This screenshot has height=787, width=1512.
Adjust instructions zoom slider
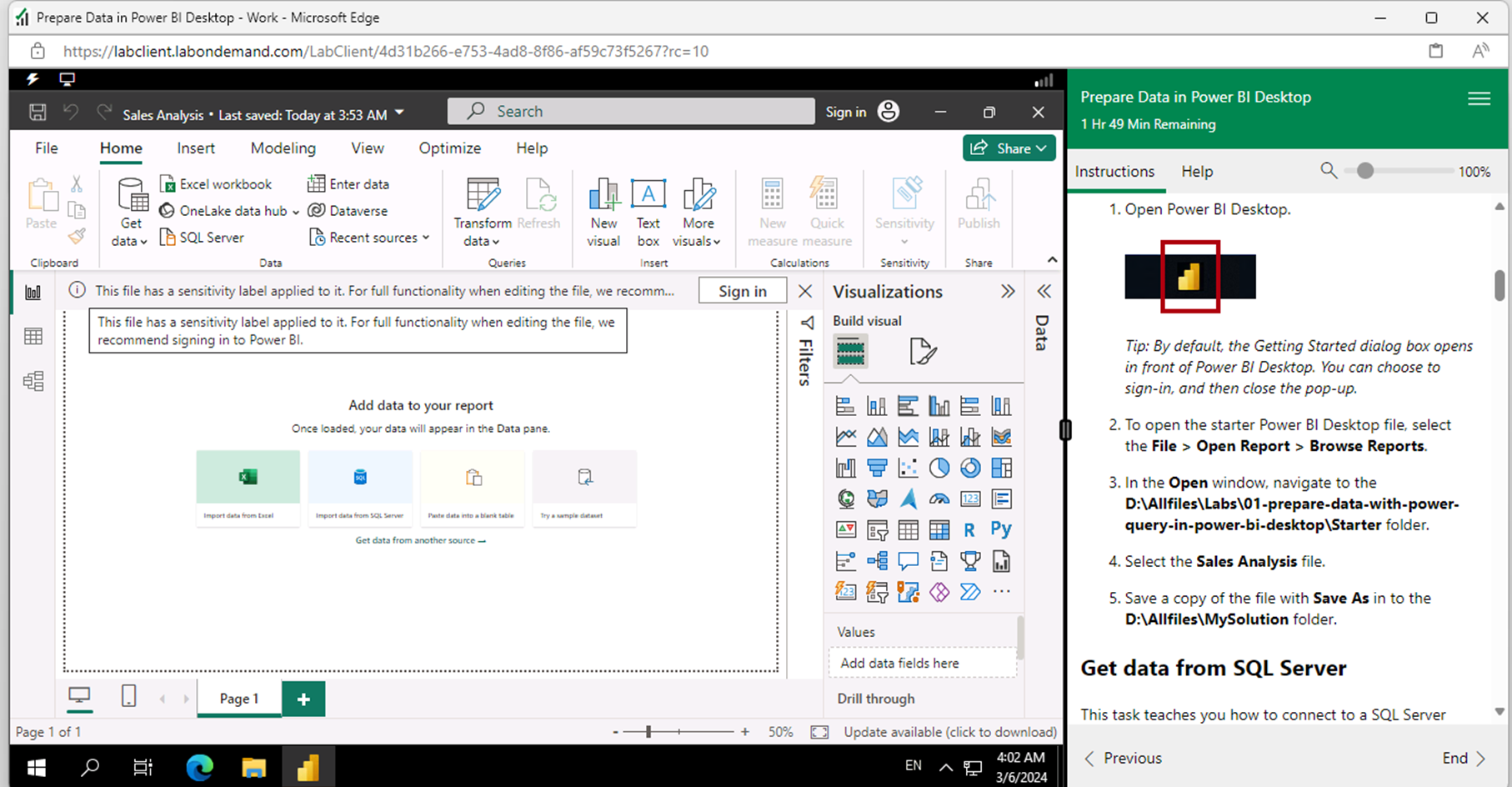click(1364, 171)
